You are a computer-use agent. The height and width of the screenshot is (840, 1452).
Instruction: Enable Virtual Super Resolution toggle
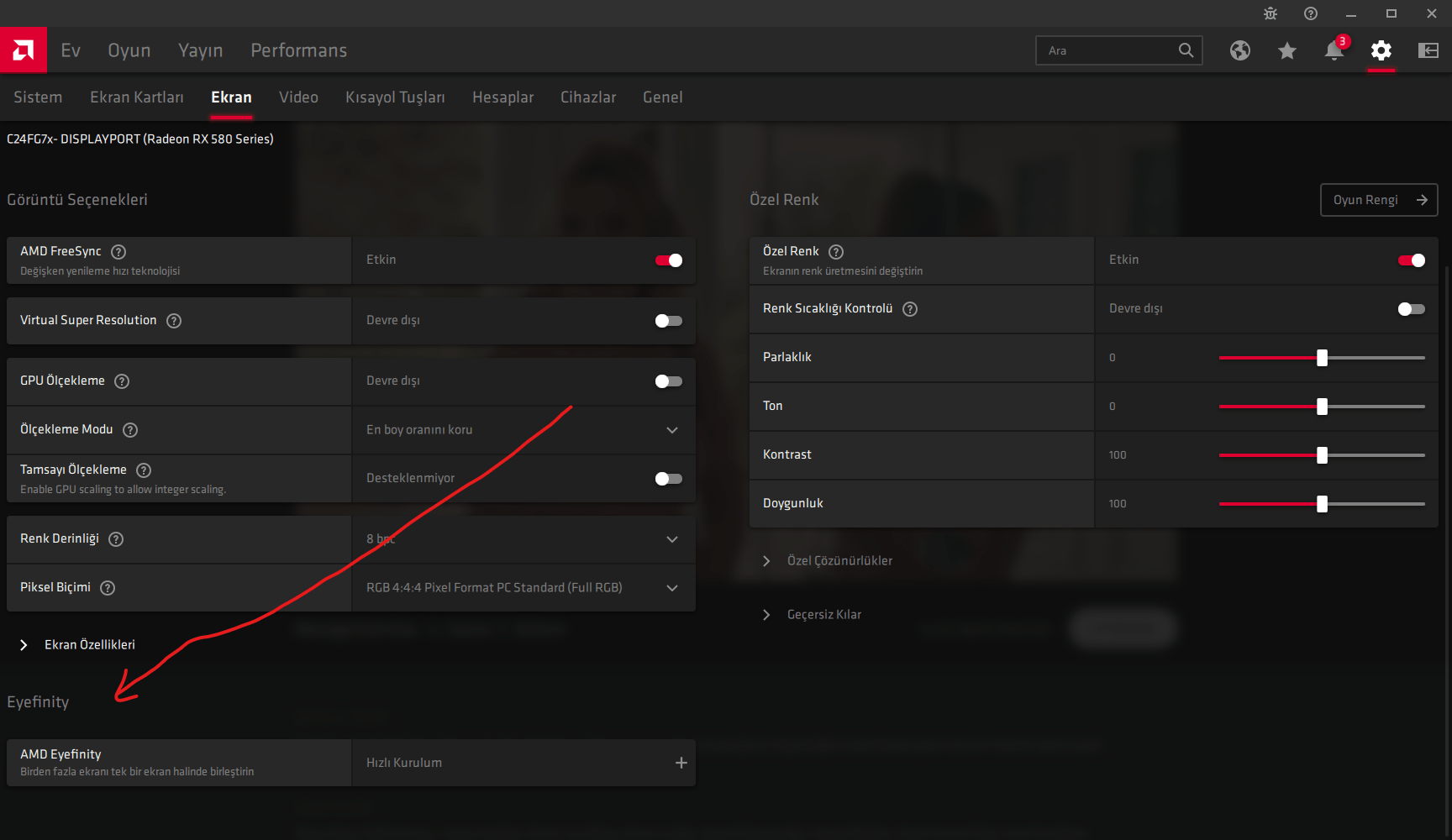(x=669, y=321)
